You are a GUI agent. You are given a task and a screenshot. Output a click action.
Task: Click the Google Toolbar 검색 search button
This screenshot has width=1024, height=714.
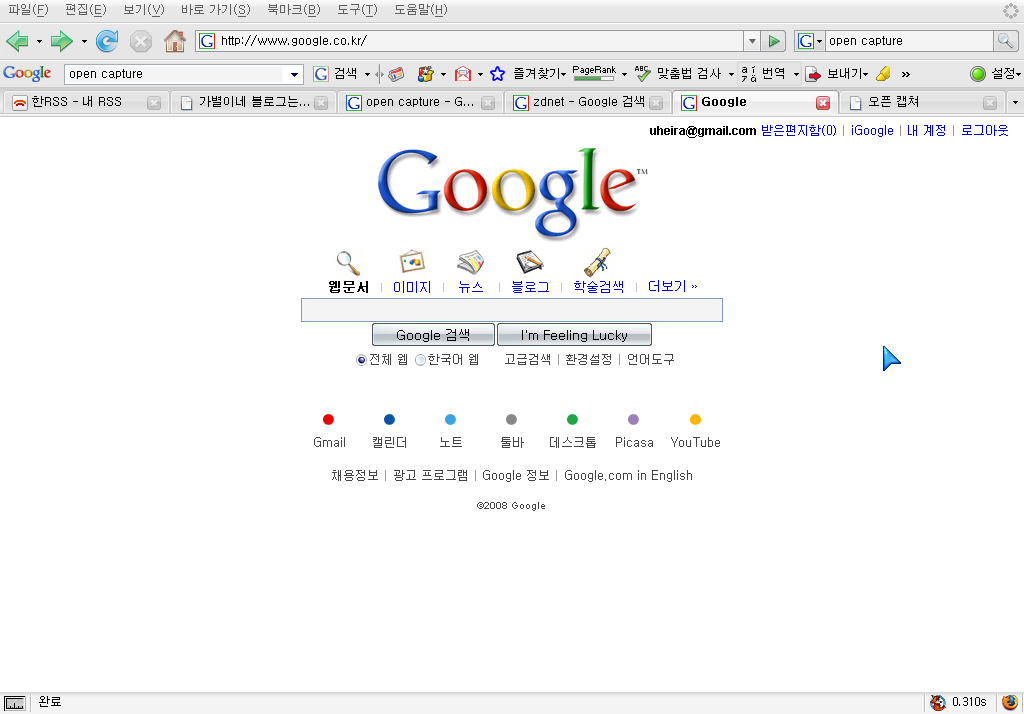[x=336, y=74]
